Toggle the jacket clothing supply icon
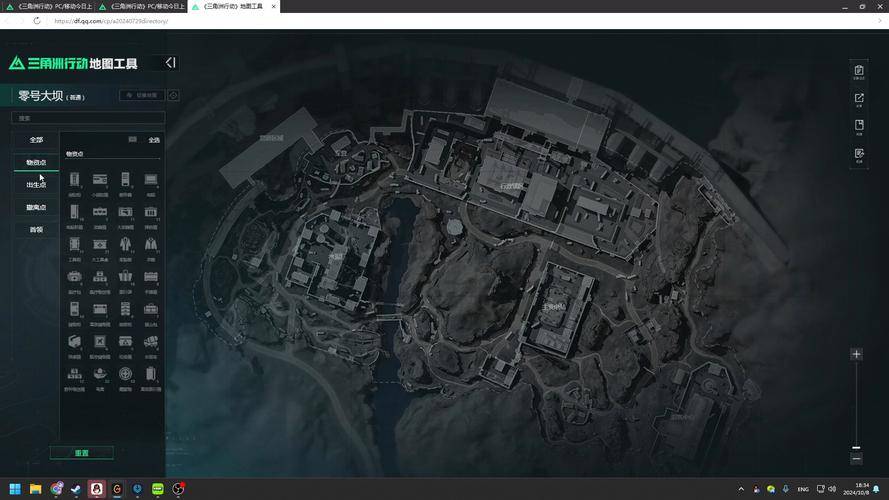Screen dimensions: 889x500 [151, 244]
